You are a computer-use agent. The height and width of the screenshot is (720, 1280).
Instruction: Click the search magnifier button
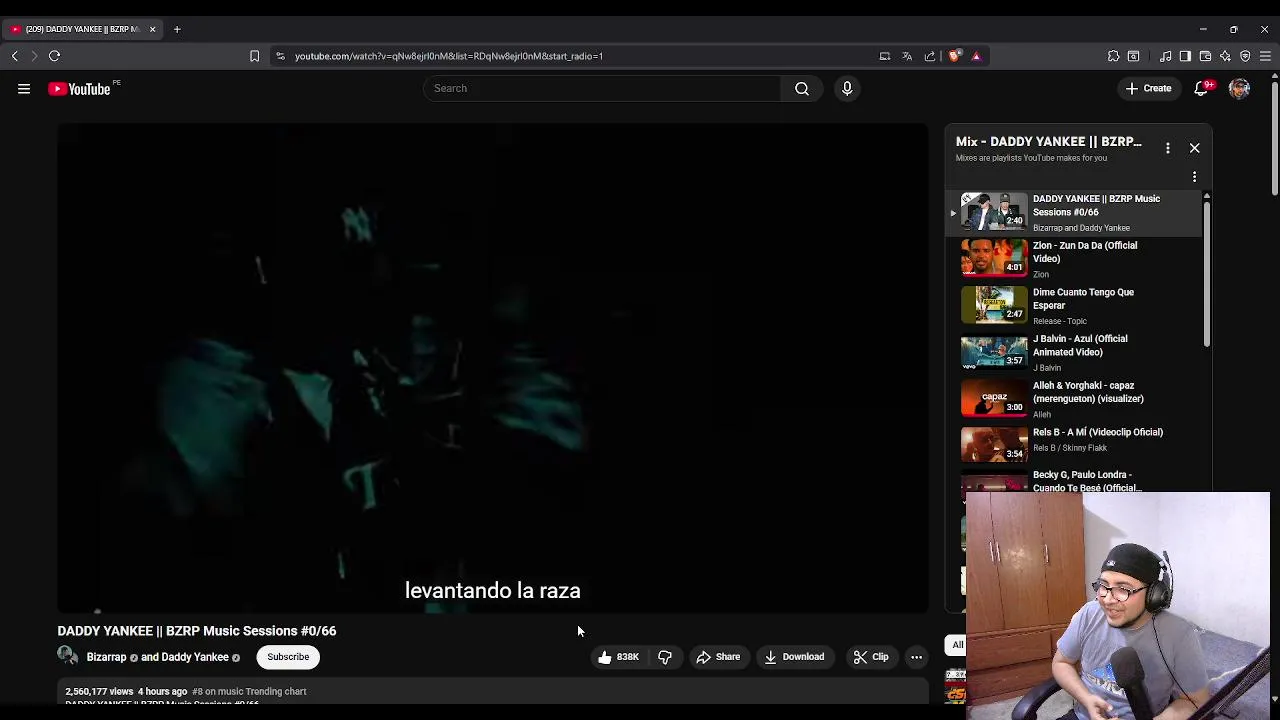[x=802, y=88]
